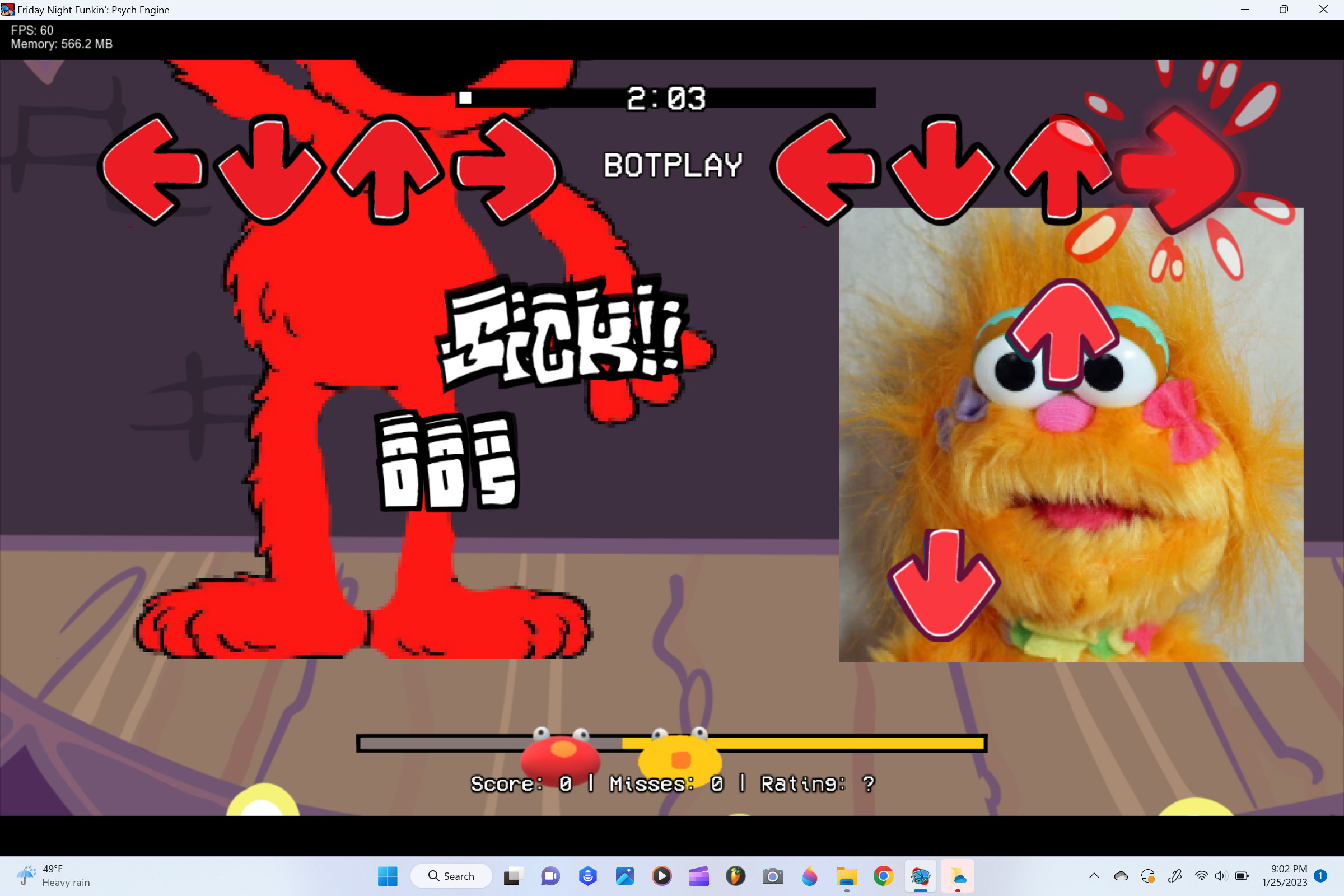Open File Explorer from the taskbar
Screen dimensions: 1344x896
846,876
